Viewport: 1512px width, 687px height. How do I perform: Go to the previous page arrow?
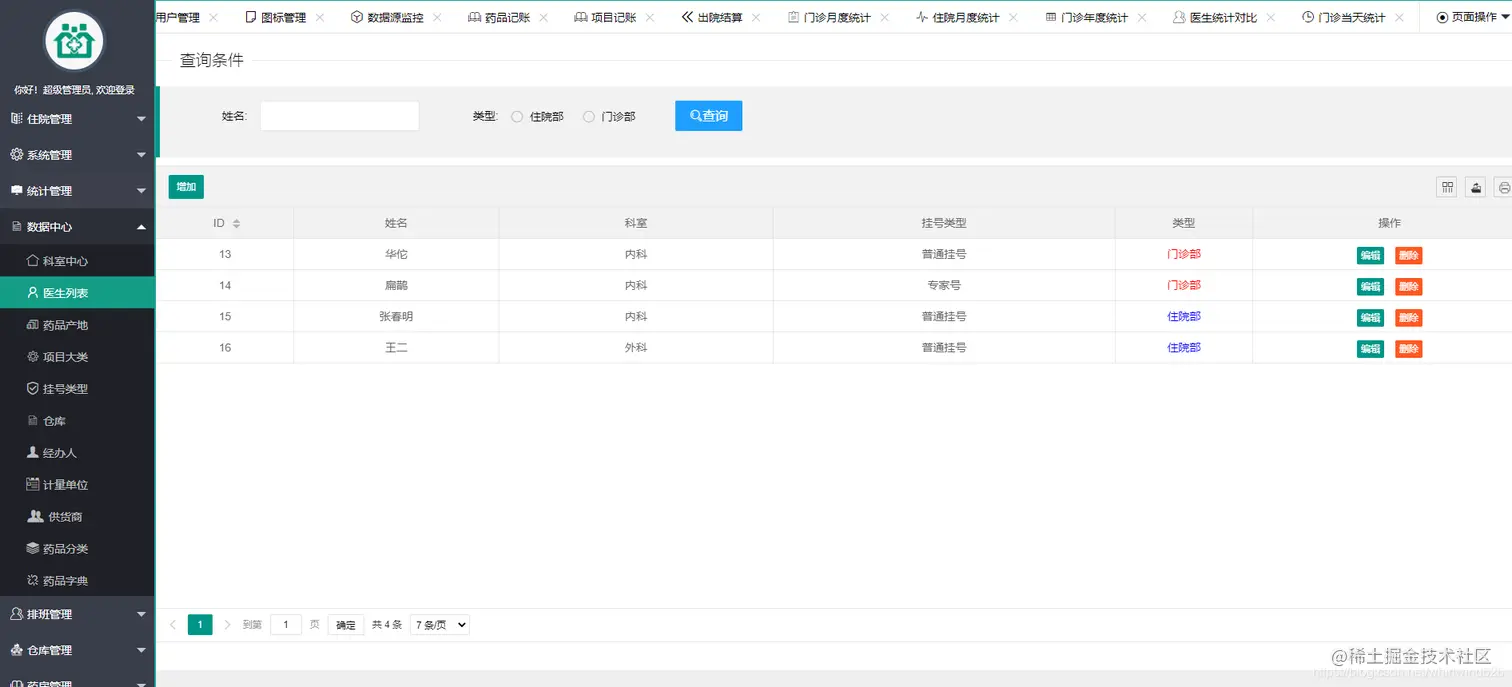173,625
